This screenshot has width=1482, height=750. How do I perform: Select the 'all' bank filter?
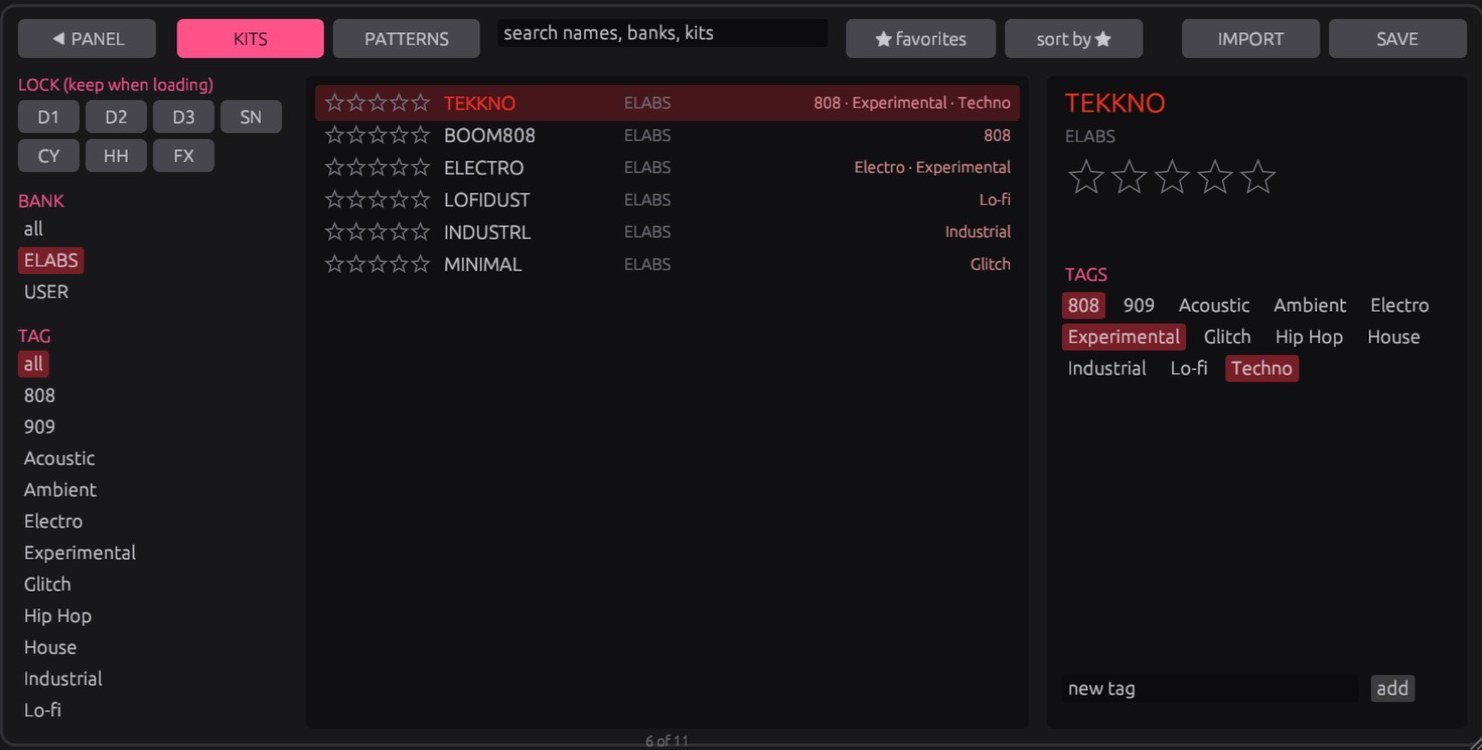coord(33,229)
